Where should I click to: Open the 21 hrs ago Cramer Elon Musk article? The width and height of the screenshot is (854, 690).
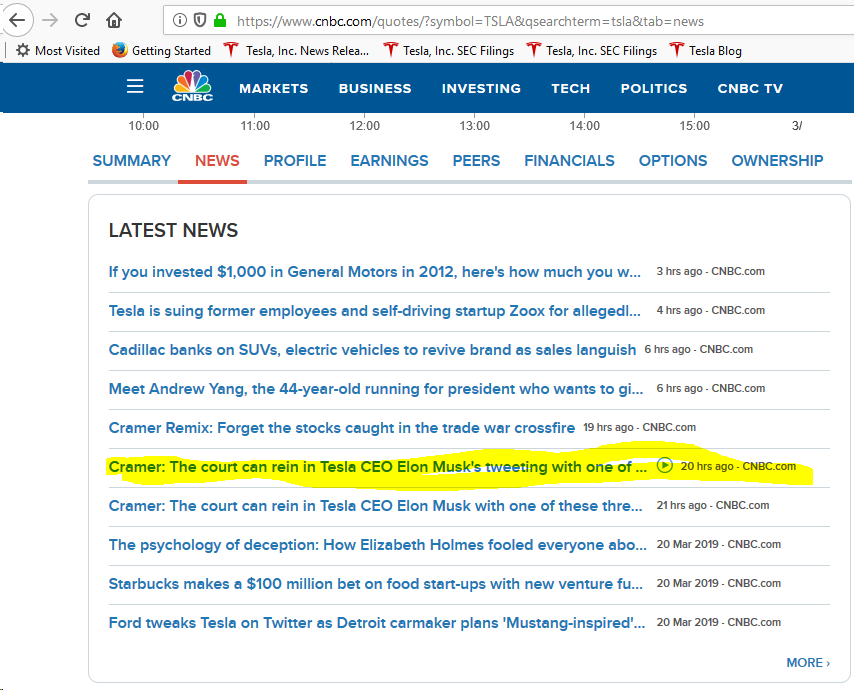(376, 506)
